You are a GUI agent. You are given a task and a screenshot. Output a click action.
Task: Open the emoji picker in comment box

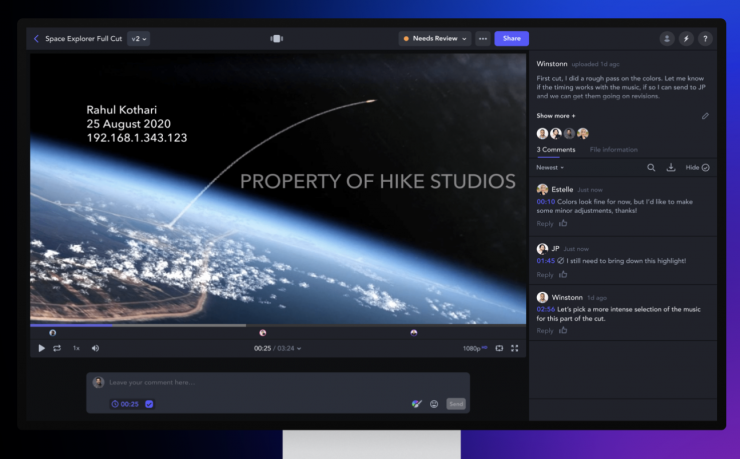pyautogui.click(x=434, y=404)
